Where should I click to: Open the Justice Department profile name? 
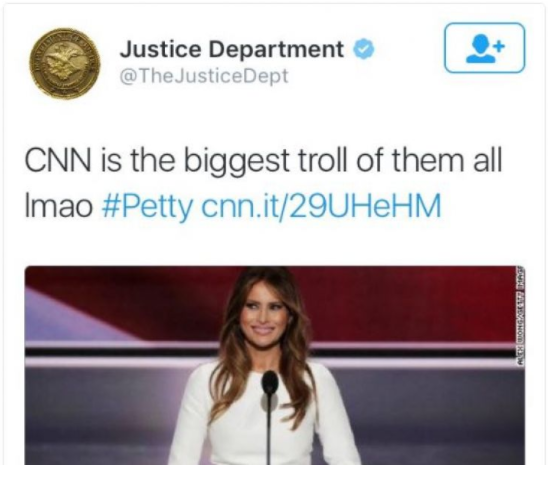tap(232, 49)
